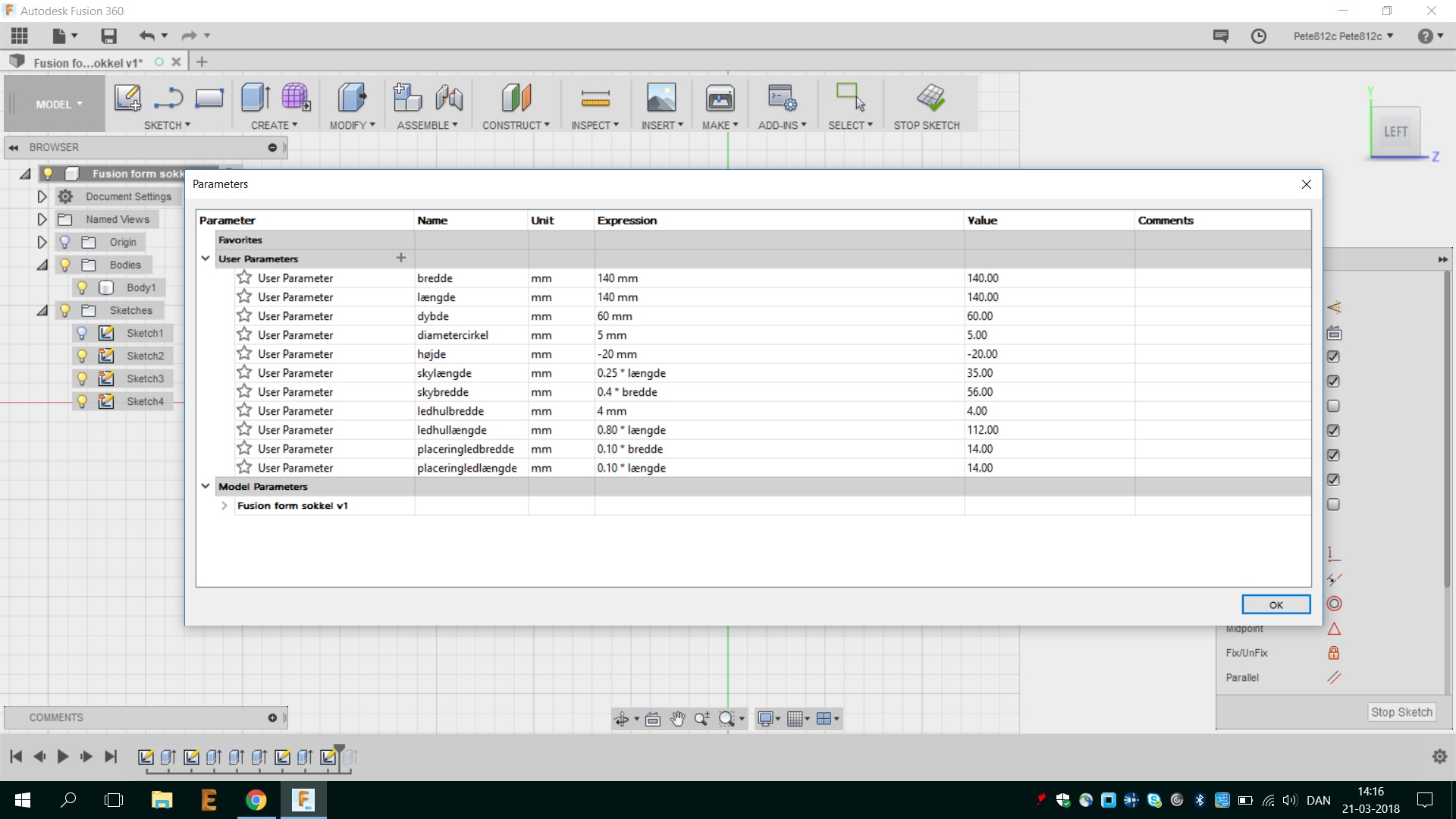Click the Pan hand navigation tool

(677, 719)
